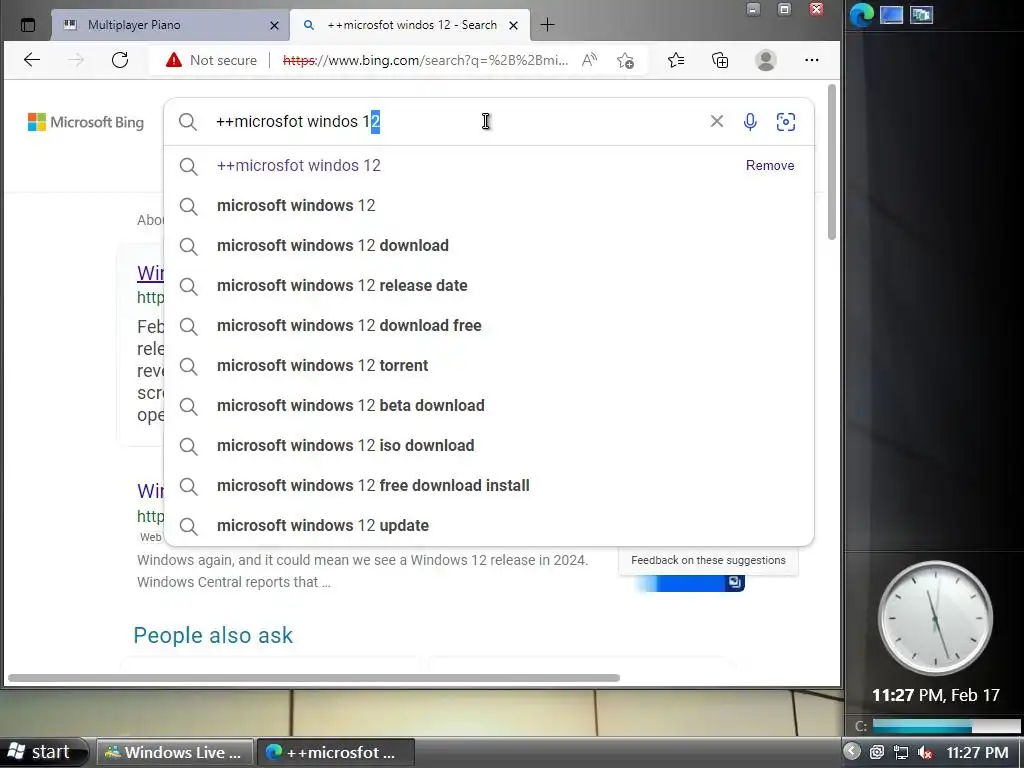Close the Multiplayer Piano tab
Viewport: 1024px width, 768px height.
click(274, 25)
